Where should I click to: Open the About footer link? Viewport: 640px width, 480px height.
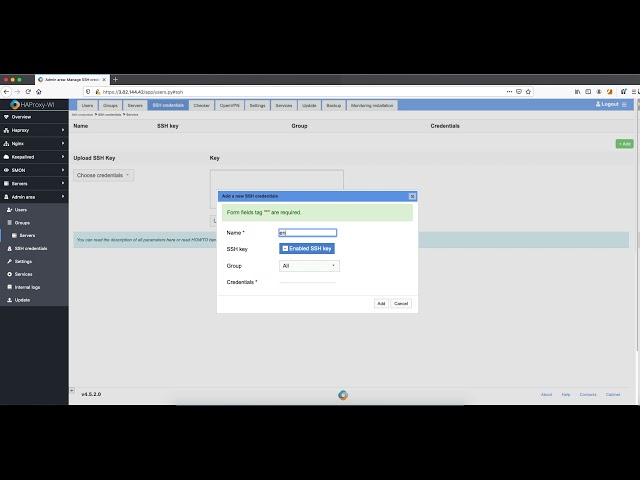pyautogui.click(x=547, y=395)
